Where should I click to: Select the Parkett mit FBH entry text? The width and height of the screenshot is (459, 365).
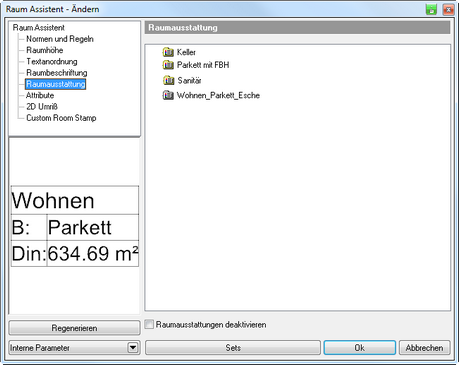point(203,65)
